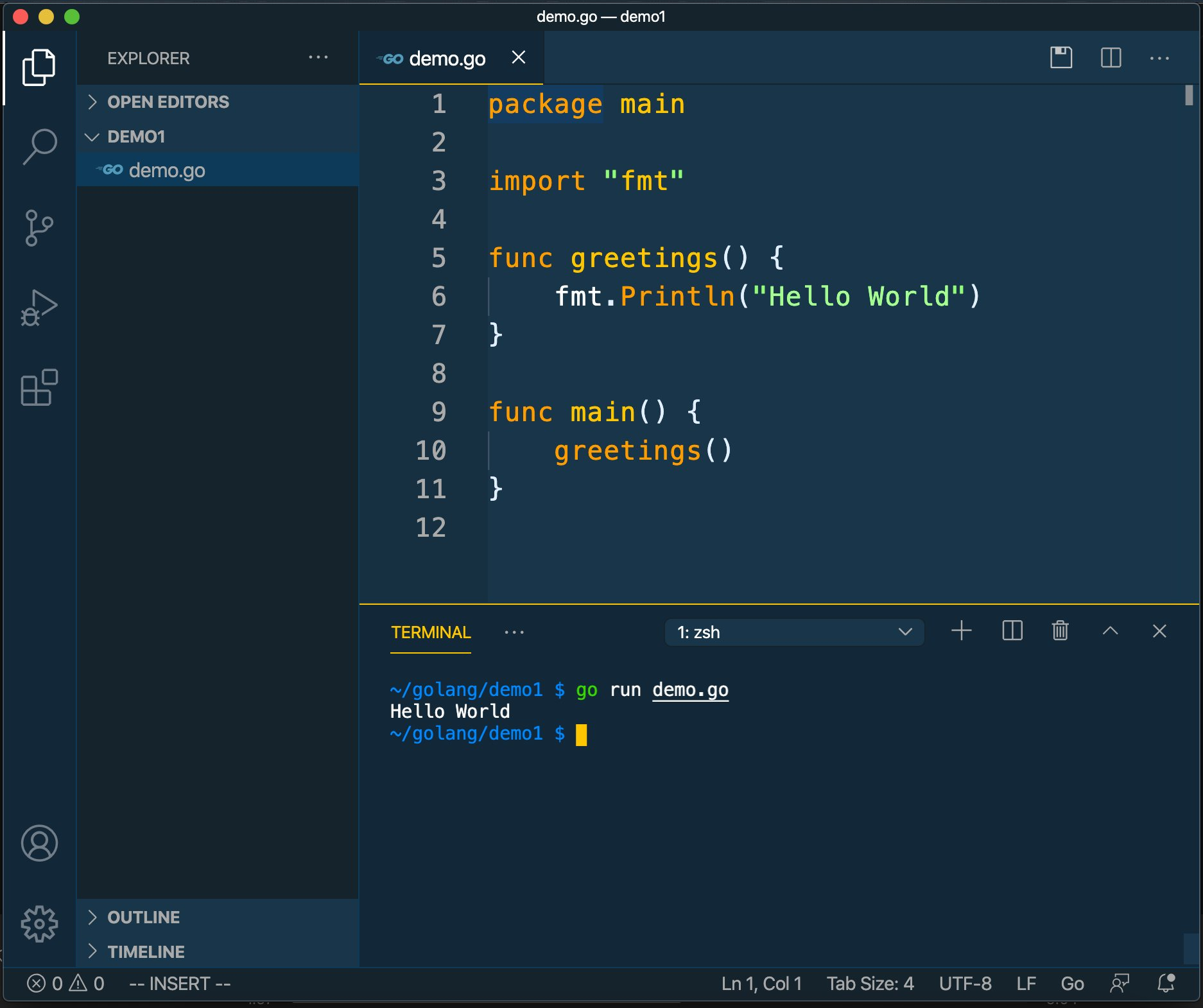
Task: Click the Explorer more actions ellipsis
Action: [318, 58]
